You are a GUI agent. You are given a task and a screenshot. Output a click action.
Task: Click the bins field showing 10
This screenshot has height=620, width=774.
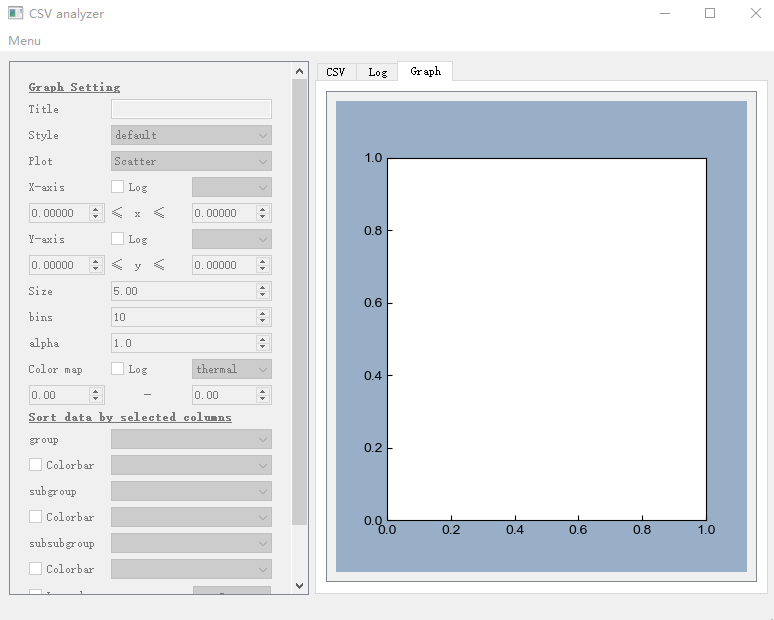[184, 317]
